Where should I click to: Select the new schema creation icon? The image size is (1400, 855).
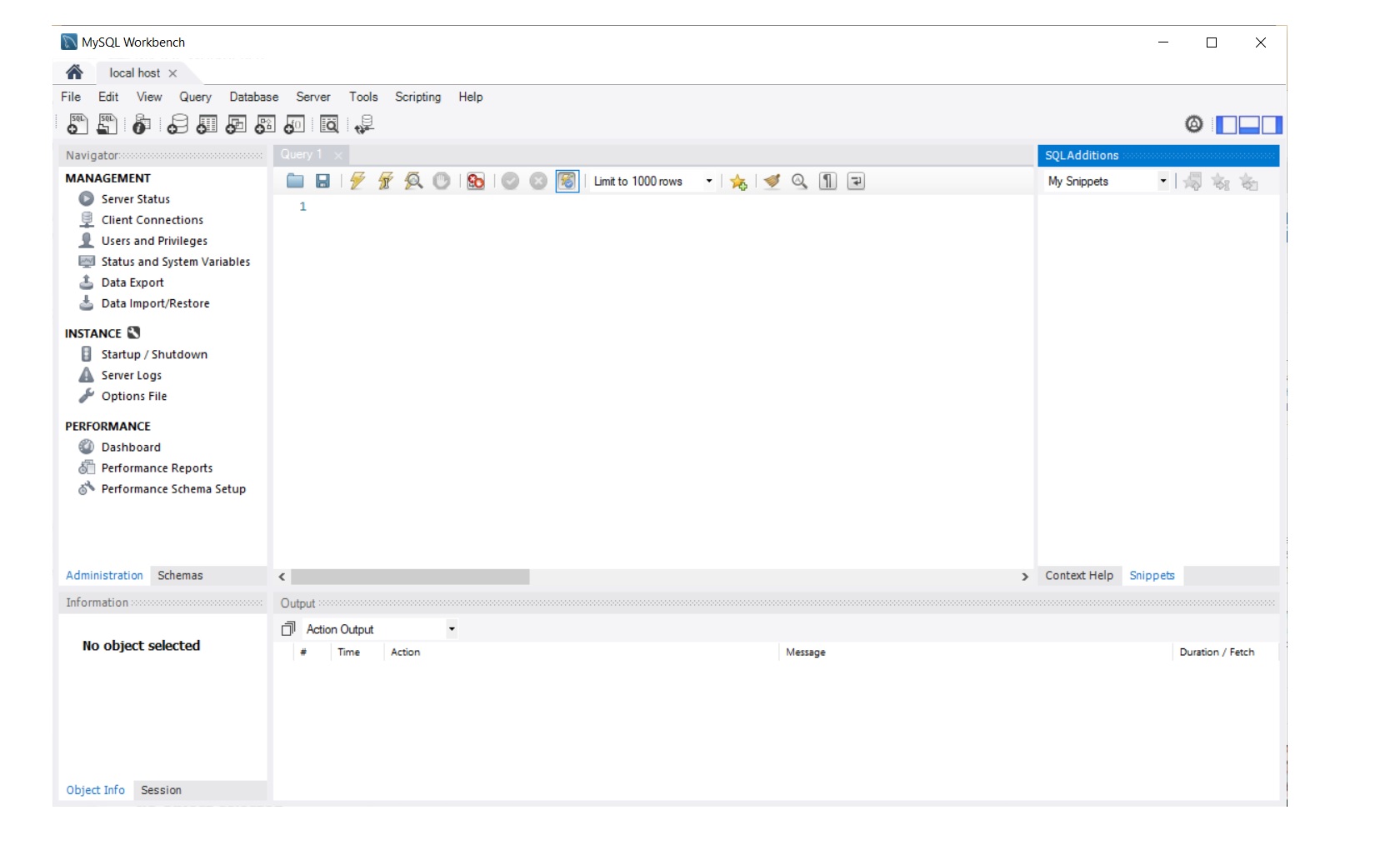coord(177,124)
